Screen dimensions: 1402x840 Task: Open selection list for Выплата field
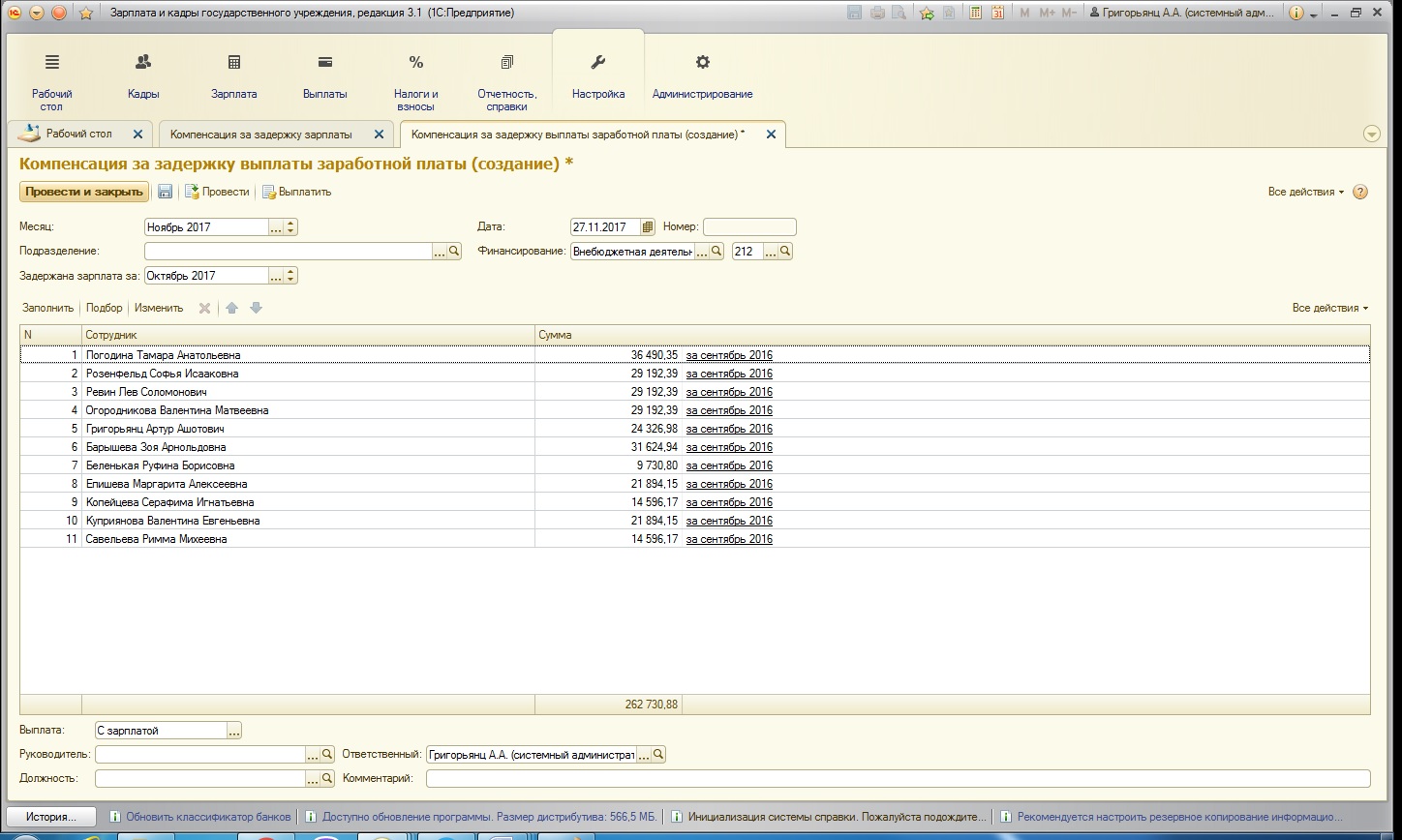pos(234,731)
